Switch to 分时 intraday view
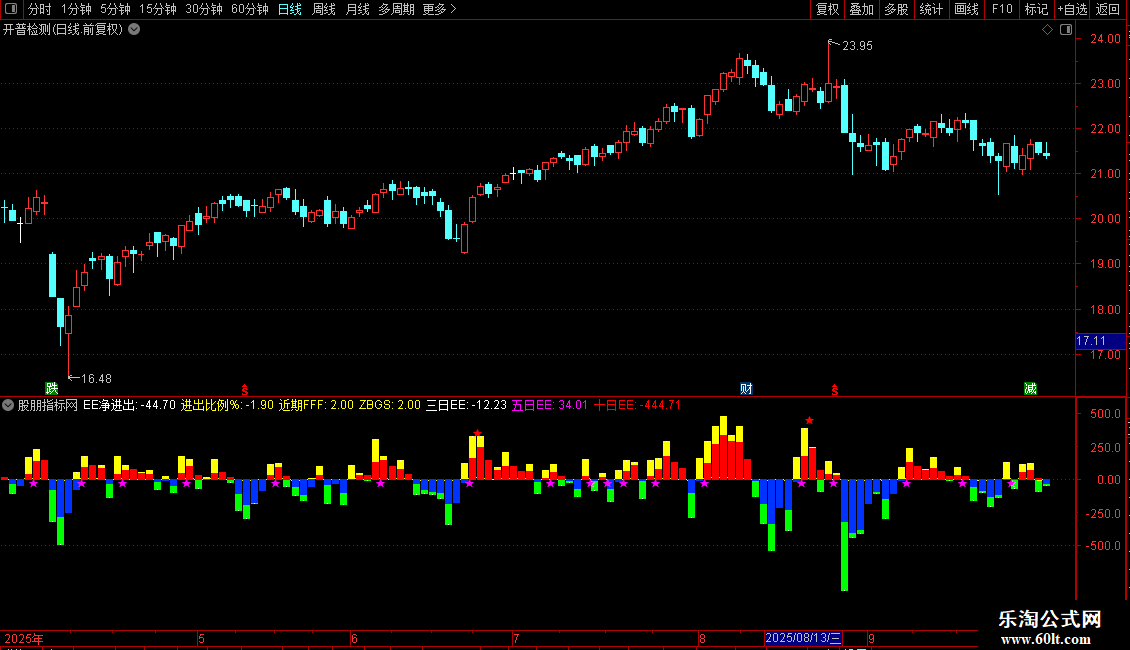This screenshot has height=650, width=1130. 40,9
